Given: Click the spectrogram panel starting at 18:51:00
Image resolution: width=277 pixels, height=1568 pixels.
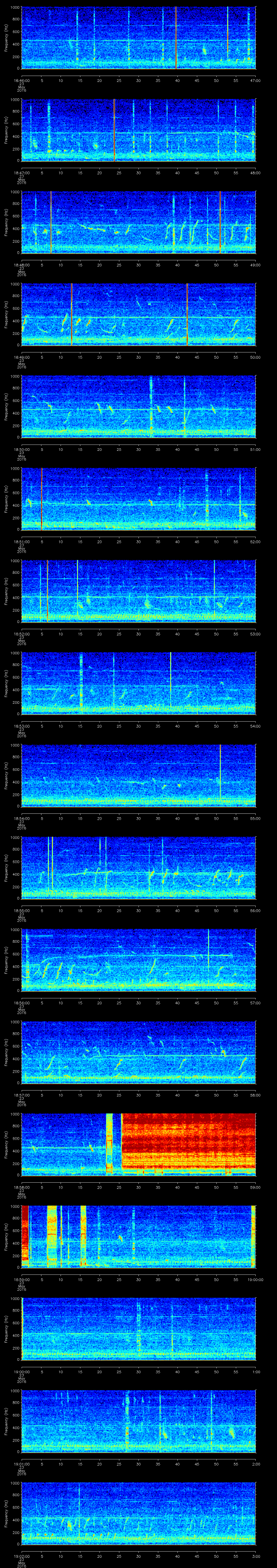Looking at the screenshot, I should click(138, 499).
